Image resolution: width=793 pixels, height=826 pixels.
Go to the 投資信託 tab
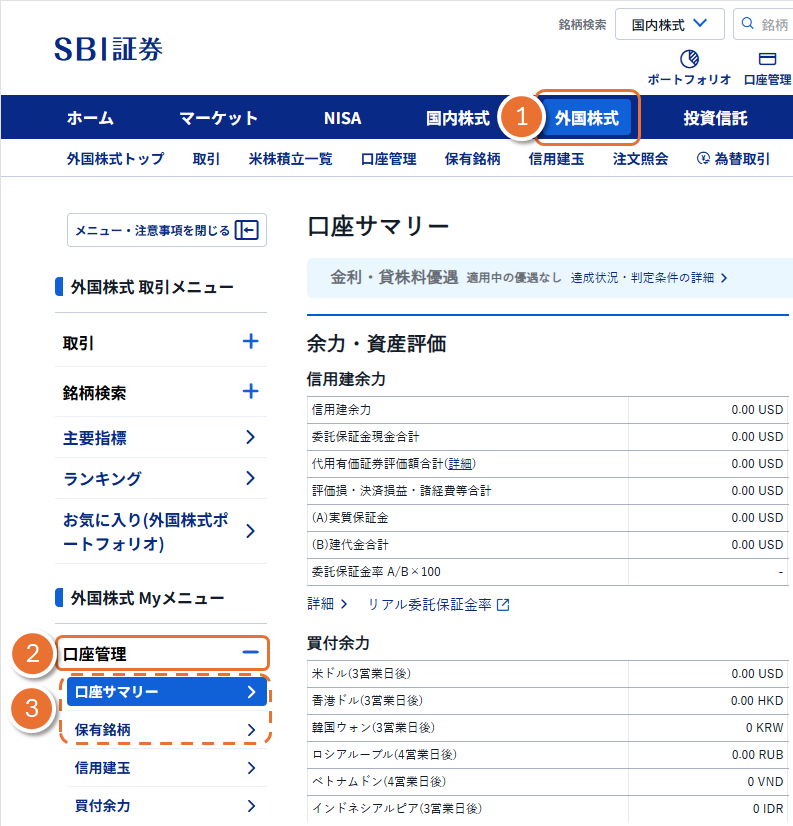[x=715, y=118]
